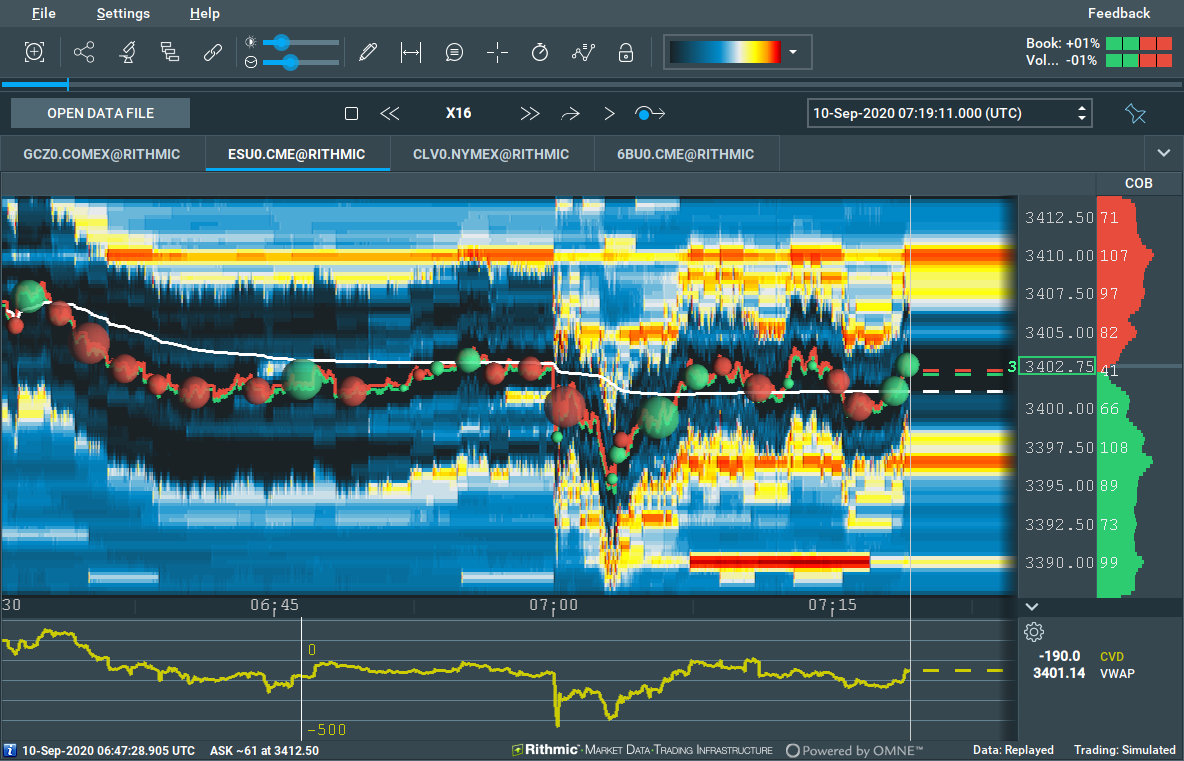
Task: Toggle the pin icon beside date field
Action: [x=1135, y=113]
